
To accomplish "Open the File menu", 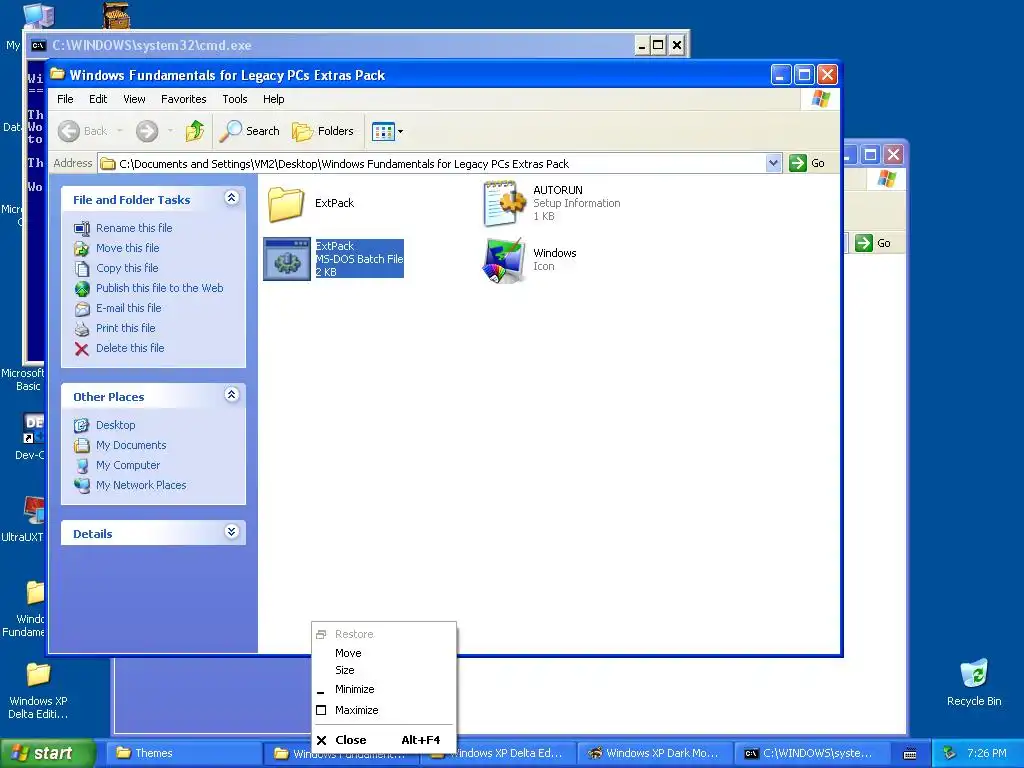I will [65, 99].
